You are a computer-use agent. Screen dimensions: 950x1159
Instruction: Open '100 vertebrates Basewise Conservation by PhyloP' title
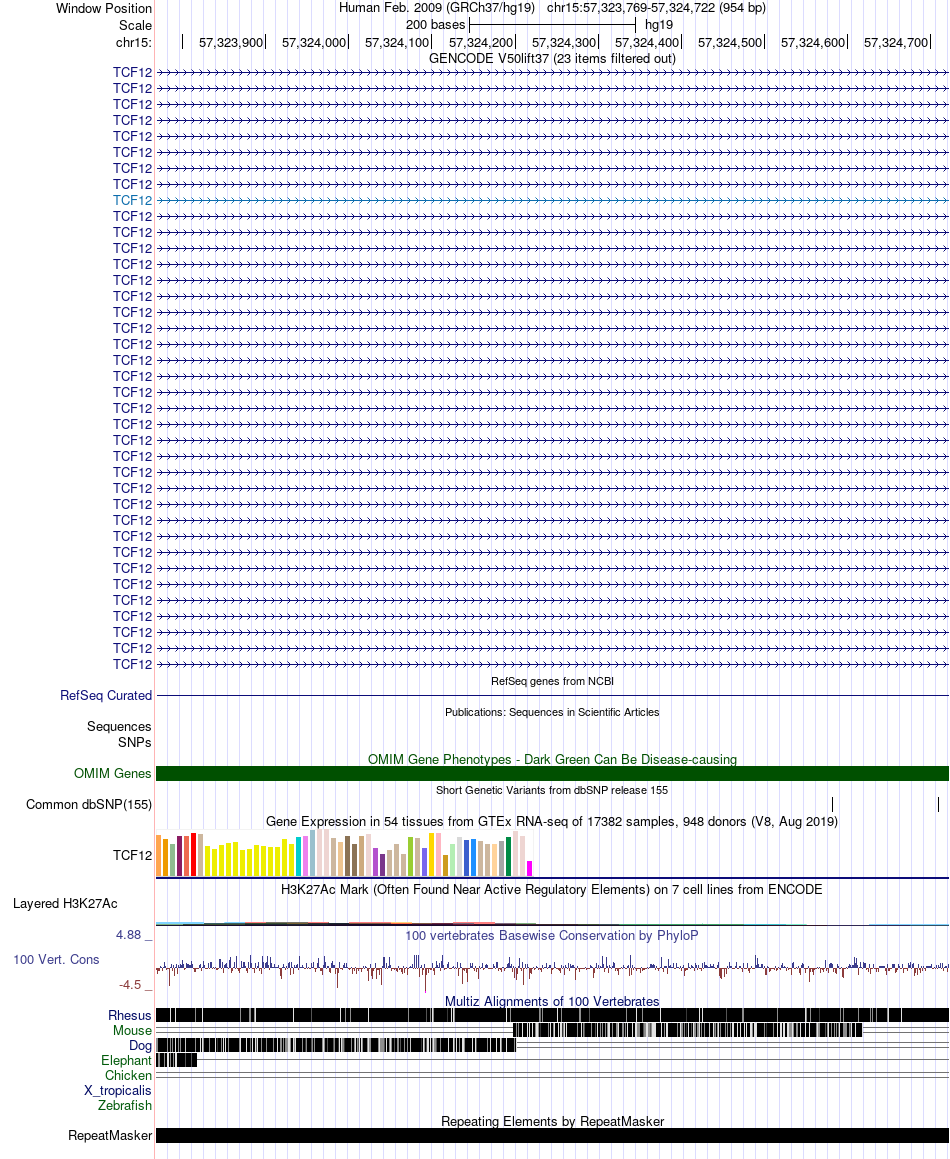point(552,935)
